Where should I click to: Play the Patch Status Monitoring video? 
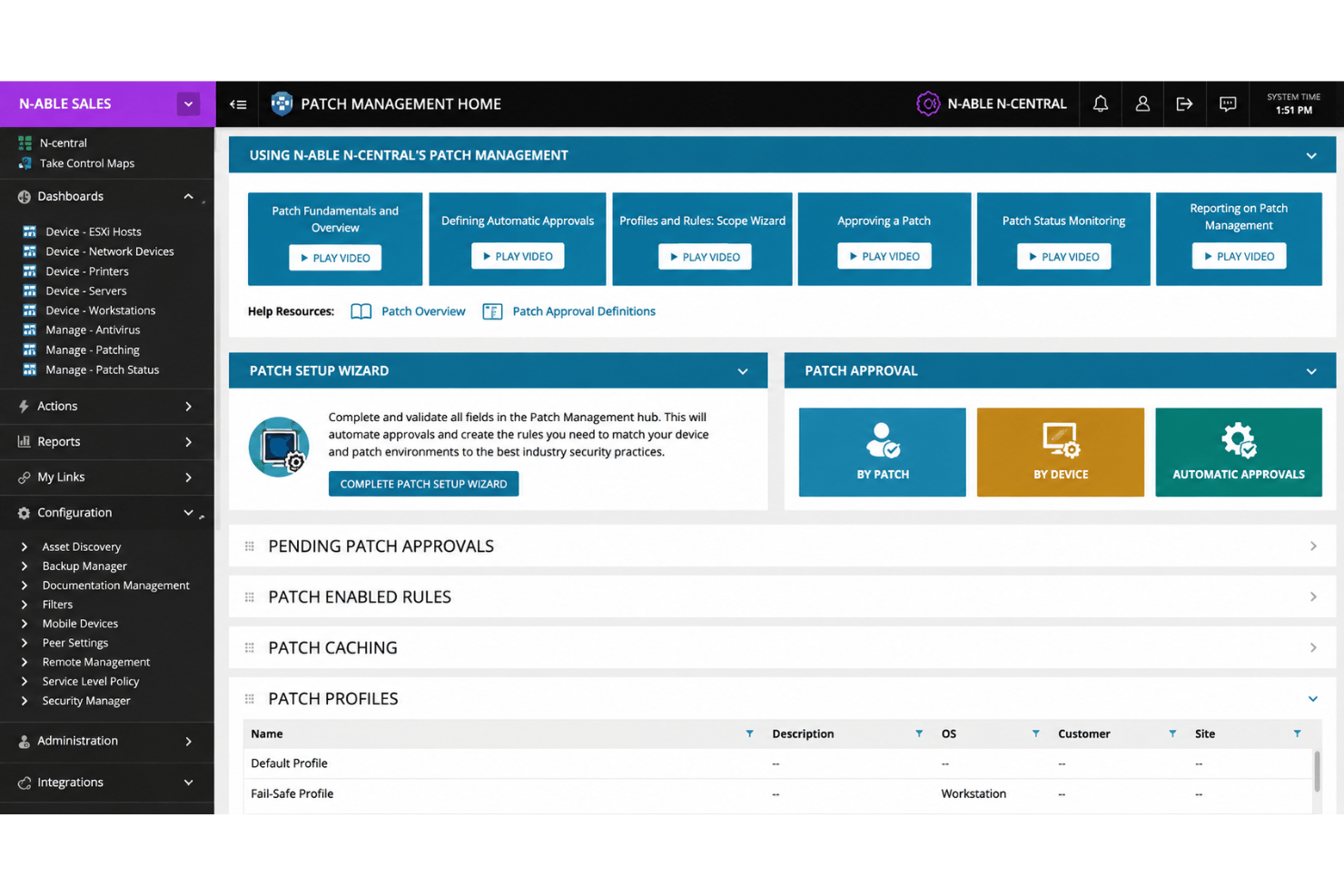(x=1063, y=258)
